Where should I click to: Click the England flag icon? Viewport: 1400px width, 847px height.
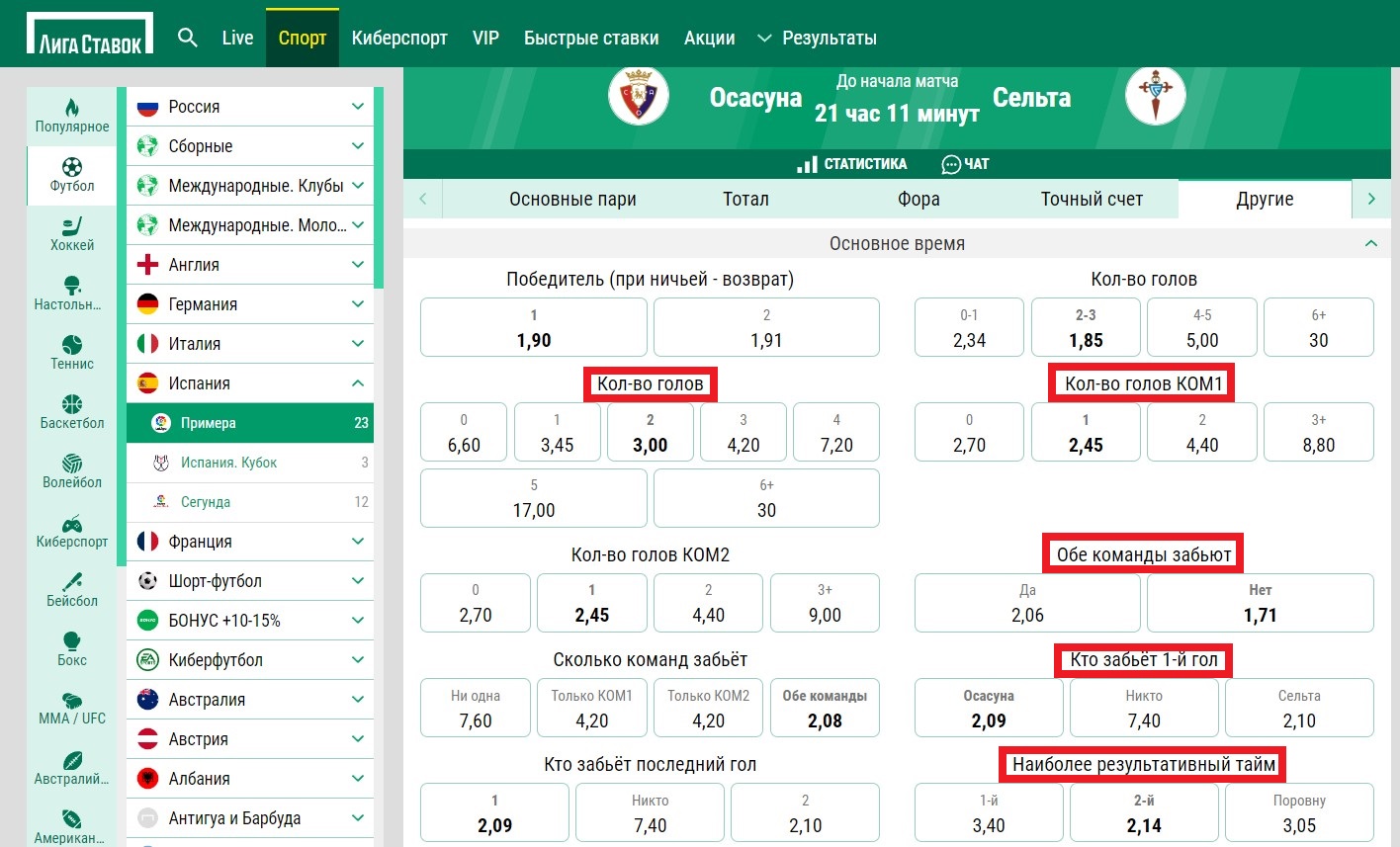(147, 265)
